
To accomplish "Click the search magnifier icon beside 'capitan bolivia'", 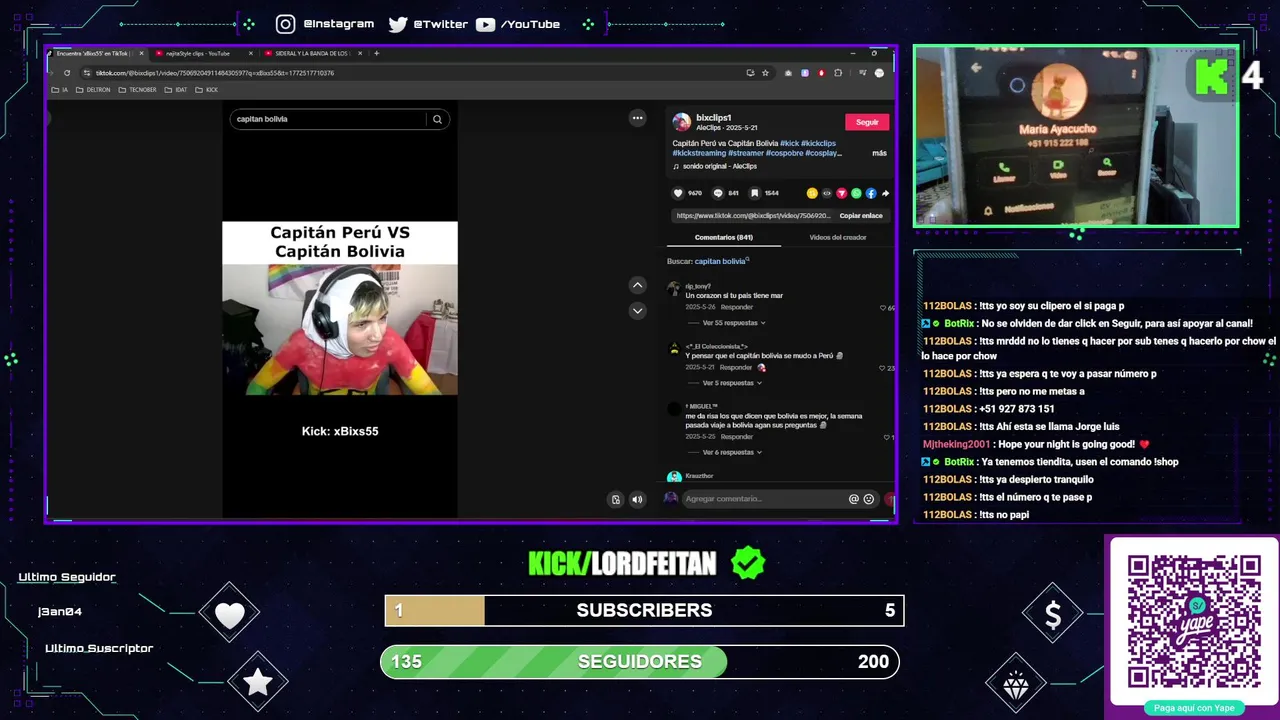I will click(x=437, y=119).
